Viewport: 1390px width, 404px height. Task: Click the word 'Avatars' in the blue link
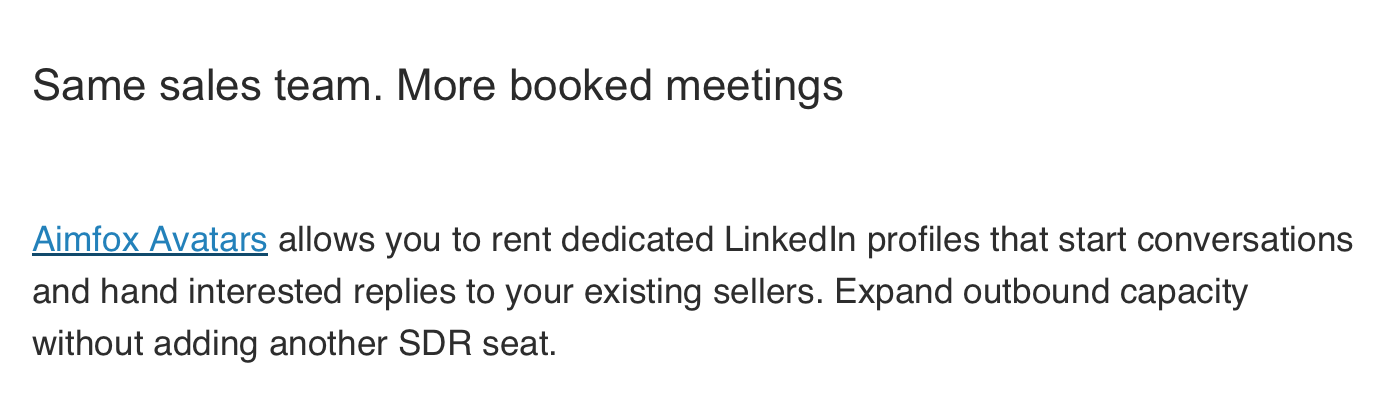208,240
